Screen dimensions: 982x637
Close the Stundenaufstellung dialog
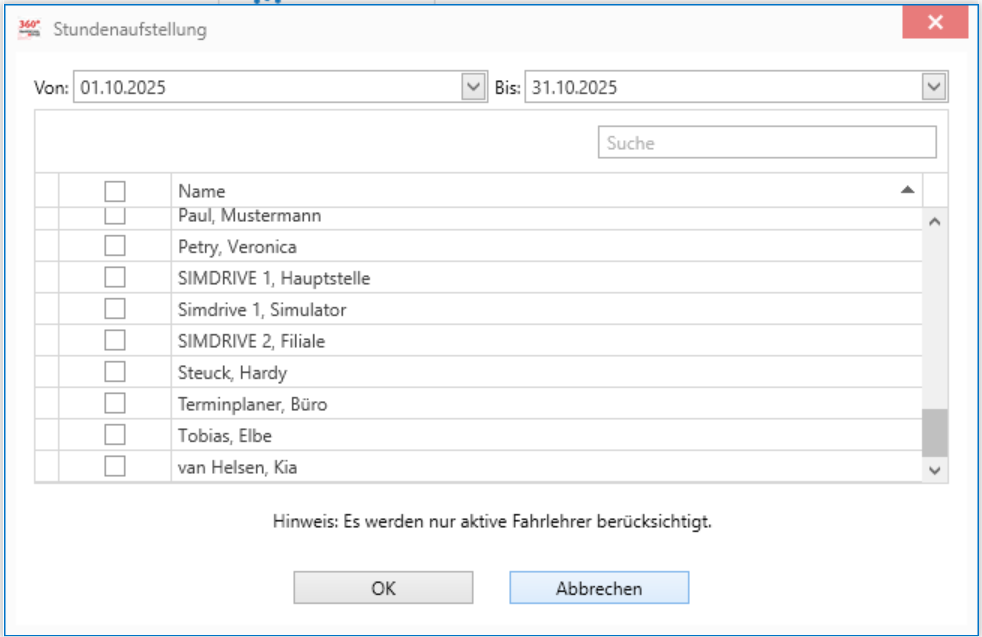point(935,23)
